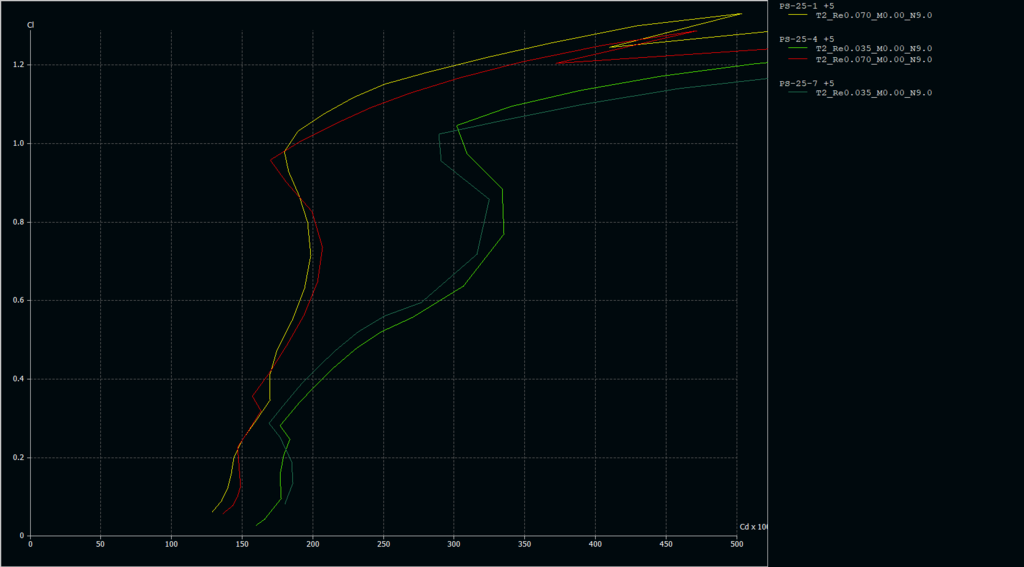Screen dimensions: 1024x567
Task: Click the red line swatch under PS-25-4
Action: tap(797, 59)
